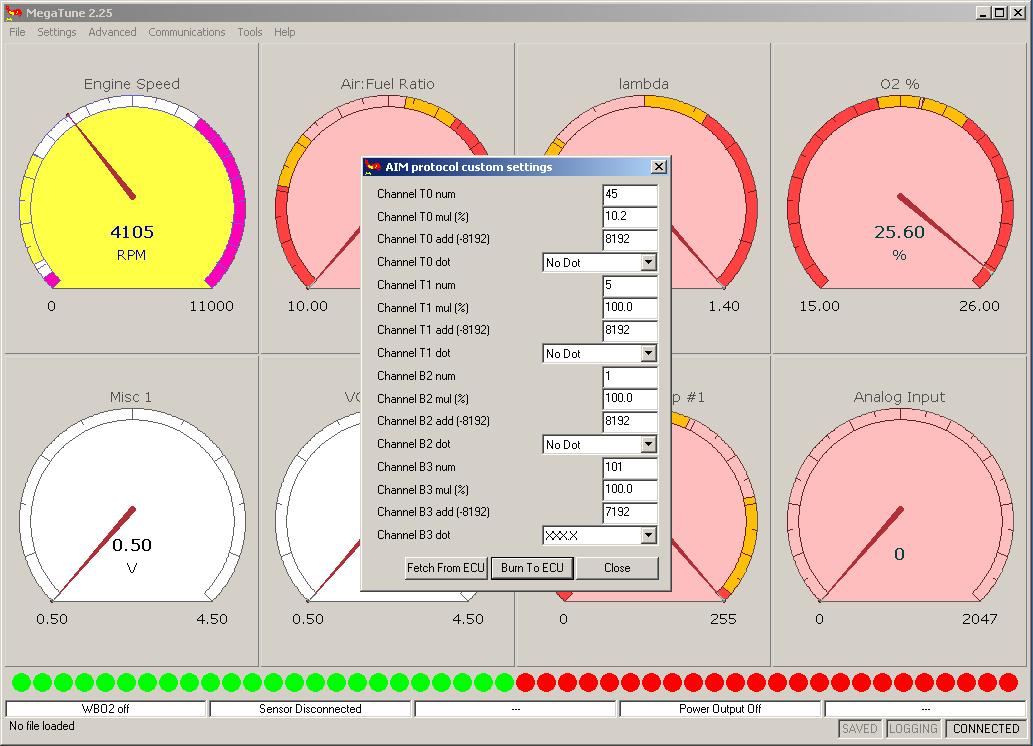The image size is (1033, 746).
Task: Open the Help menu
Action: tap(285, 32)
